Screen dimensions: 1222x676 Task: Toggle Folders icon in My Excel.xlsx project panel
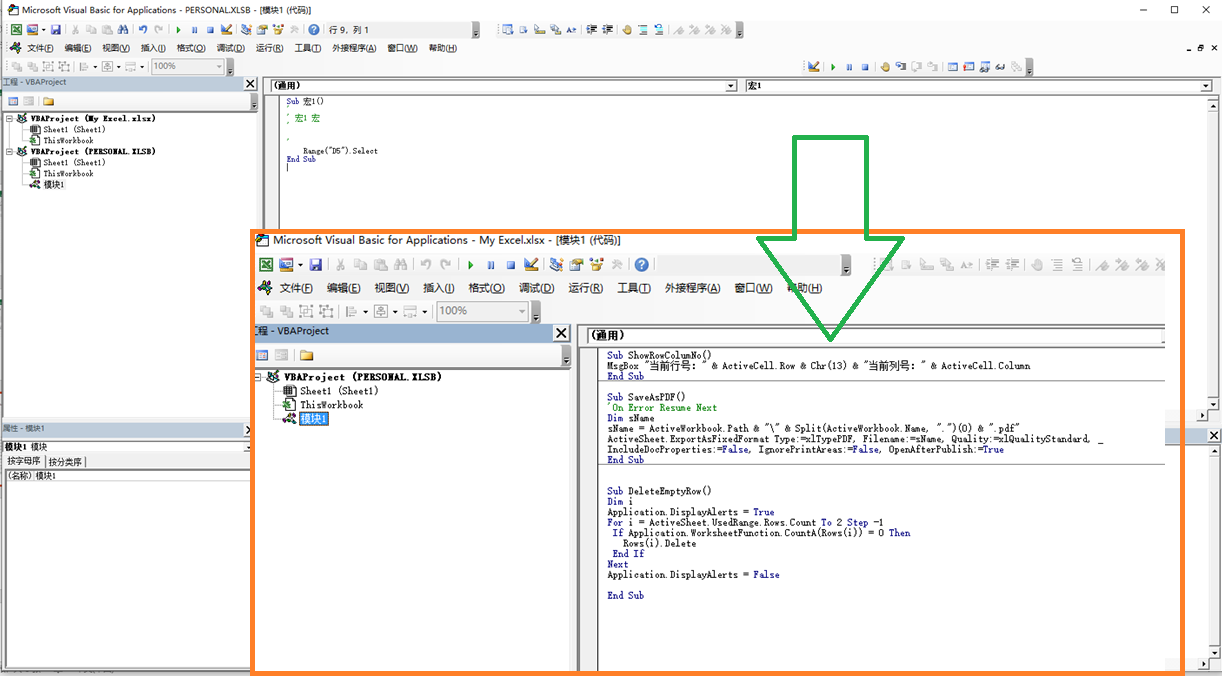(306, 354)
